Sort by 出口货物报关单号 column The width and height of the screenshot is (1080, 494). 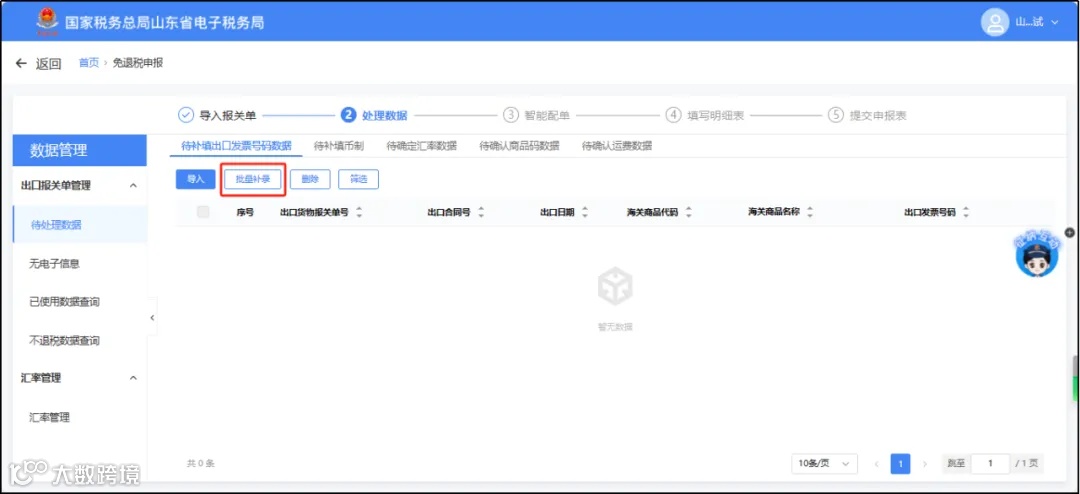click(359, 212)
